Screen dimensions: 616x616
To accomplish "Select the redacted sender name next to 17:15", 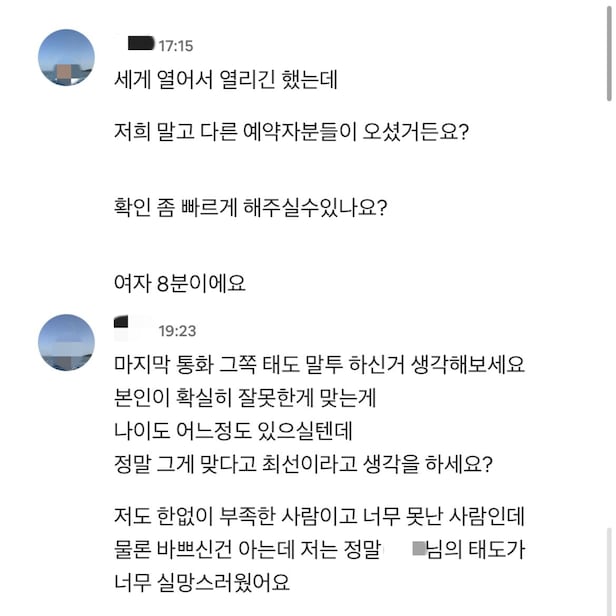I will tap(138, 44).
